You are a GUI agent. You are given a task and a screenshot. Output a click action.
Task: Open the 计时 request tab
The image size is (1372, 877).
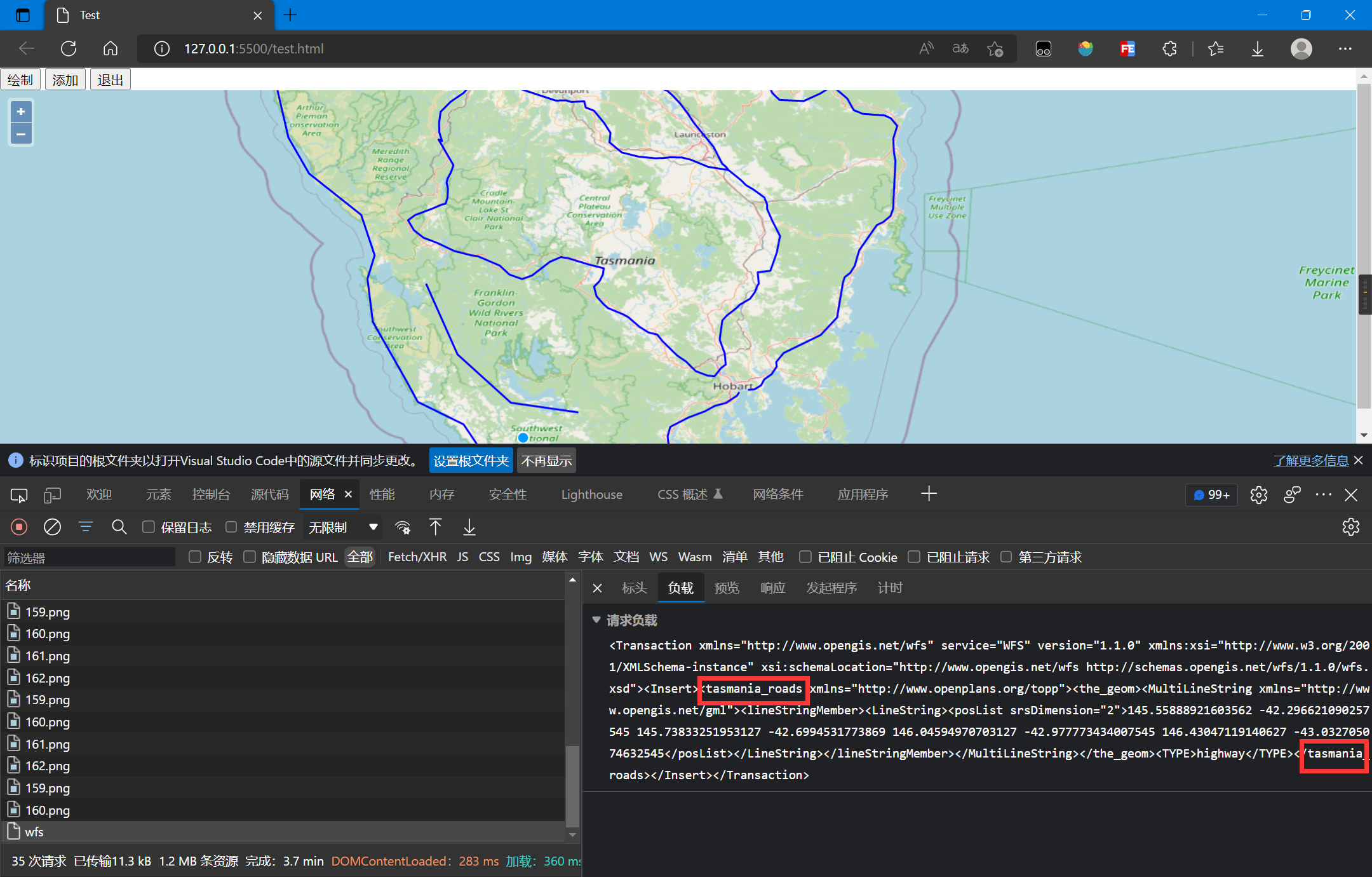click(890, 588)
